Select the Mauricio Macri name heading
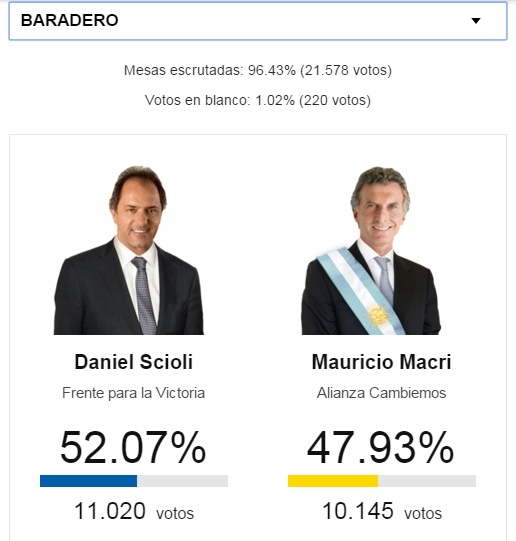516x541 pixels. (x=381, y=362)
